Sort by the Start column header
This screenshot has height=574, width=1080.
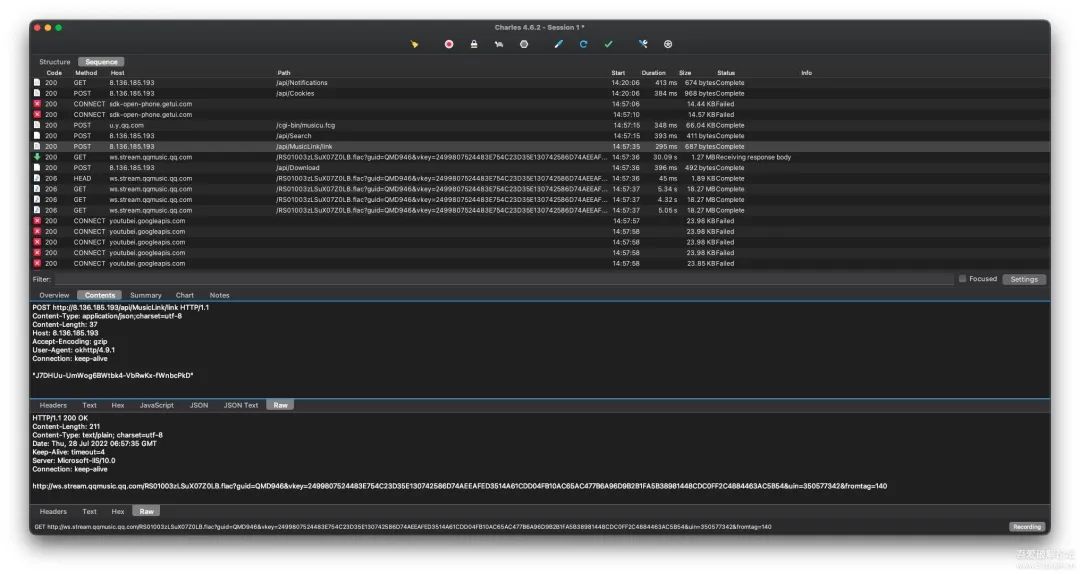coord(618,73)
